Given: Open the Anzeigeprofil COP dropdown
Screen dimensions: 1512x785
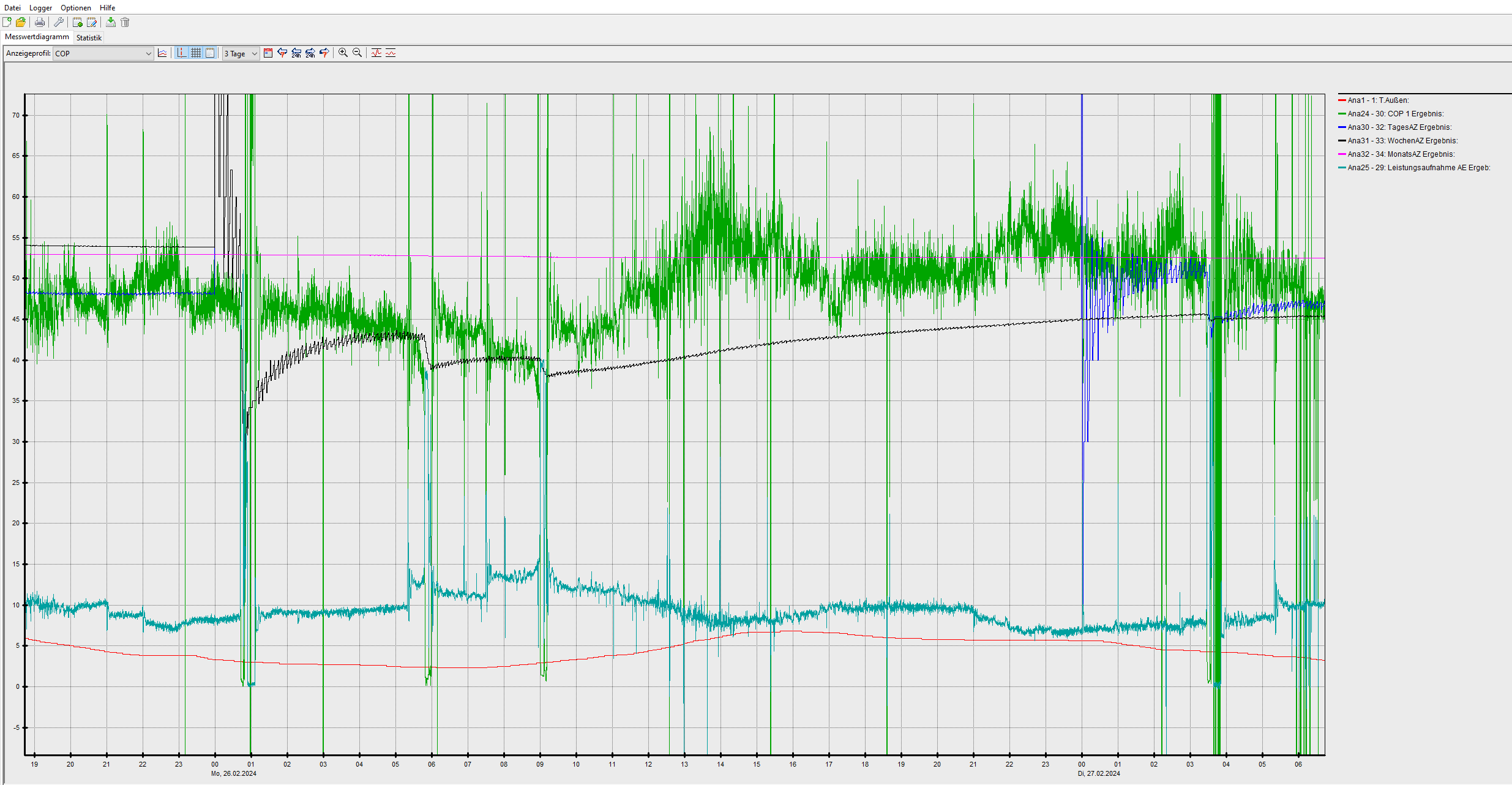Looking at the screenshot, I should pos(103,54).
